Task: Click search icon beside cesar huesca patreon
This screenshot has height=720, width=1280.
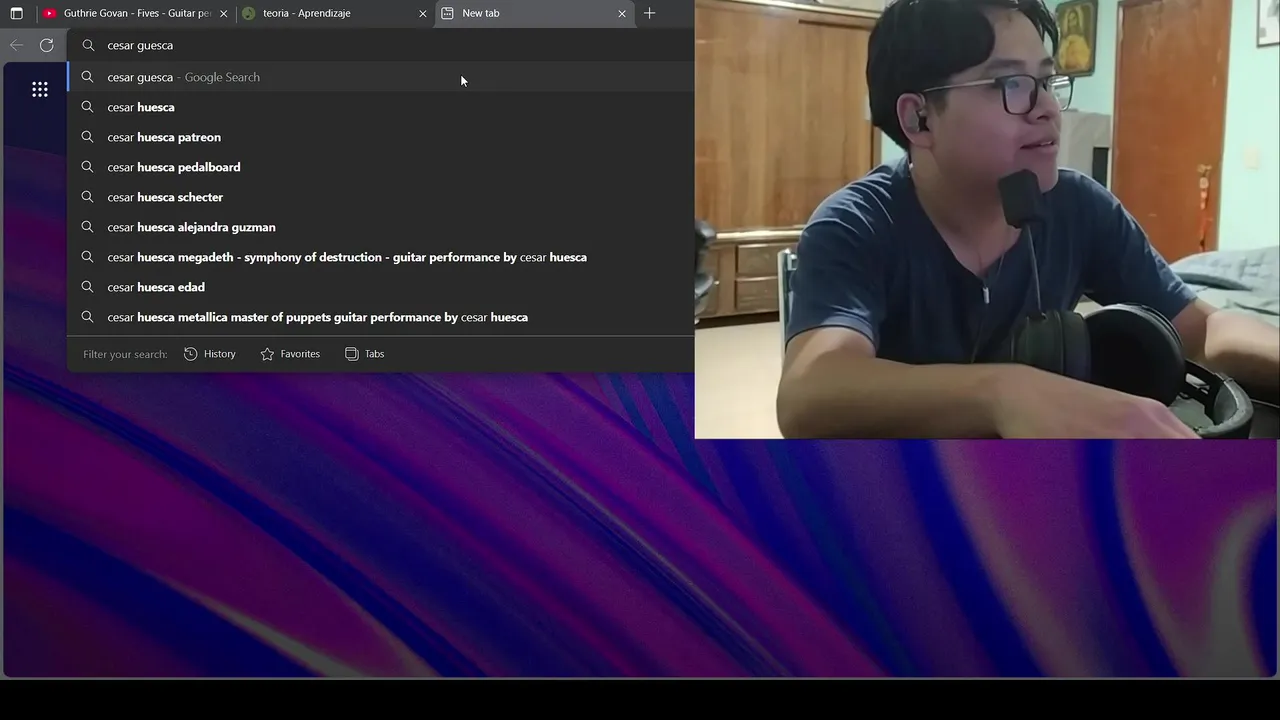Action: [x=87, y=137]
